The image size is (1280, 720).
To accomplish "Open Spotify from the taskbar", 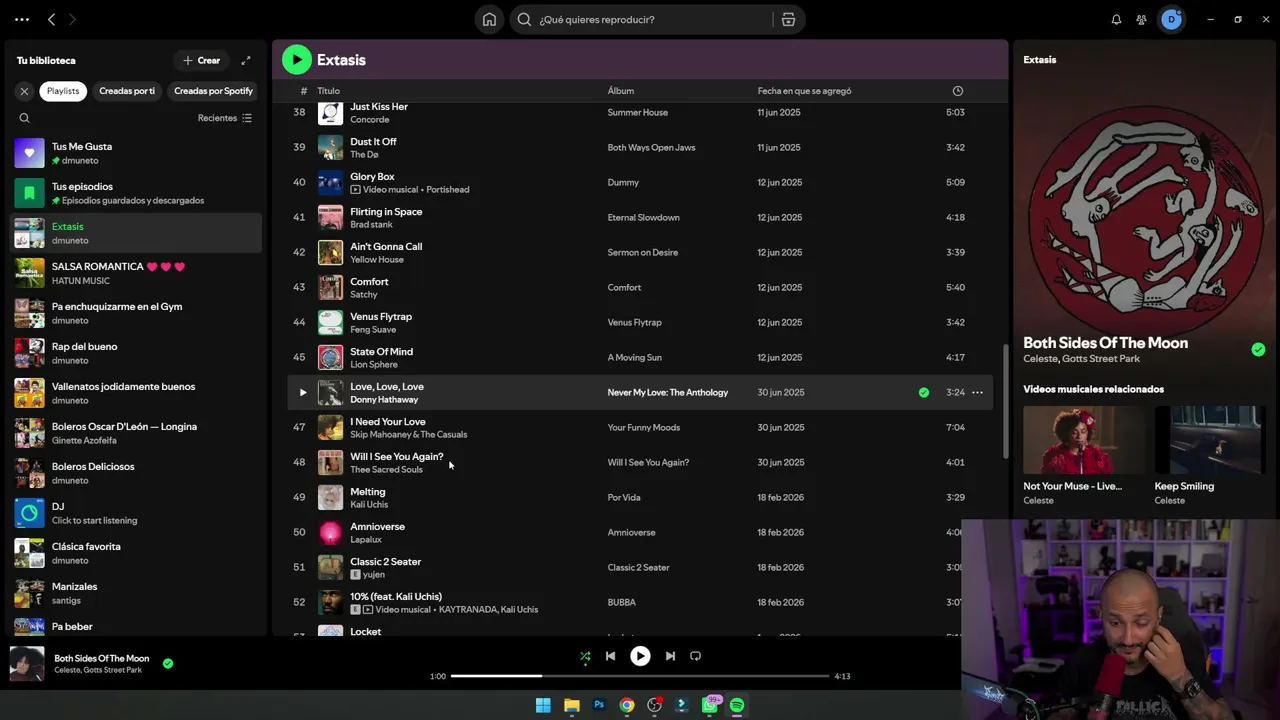I will [x=737, y=705].
